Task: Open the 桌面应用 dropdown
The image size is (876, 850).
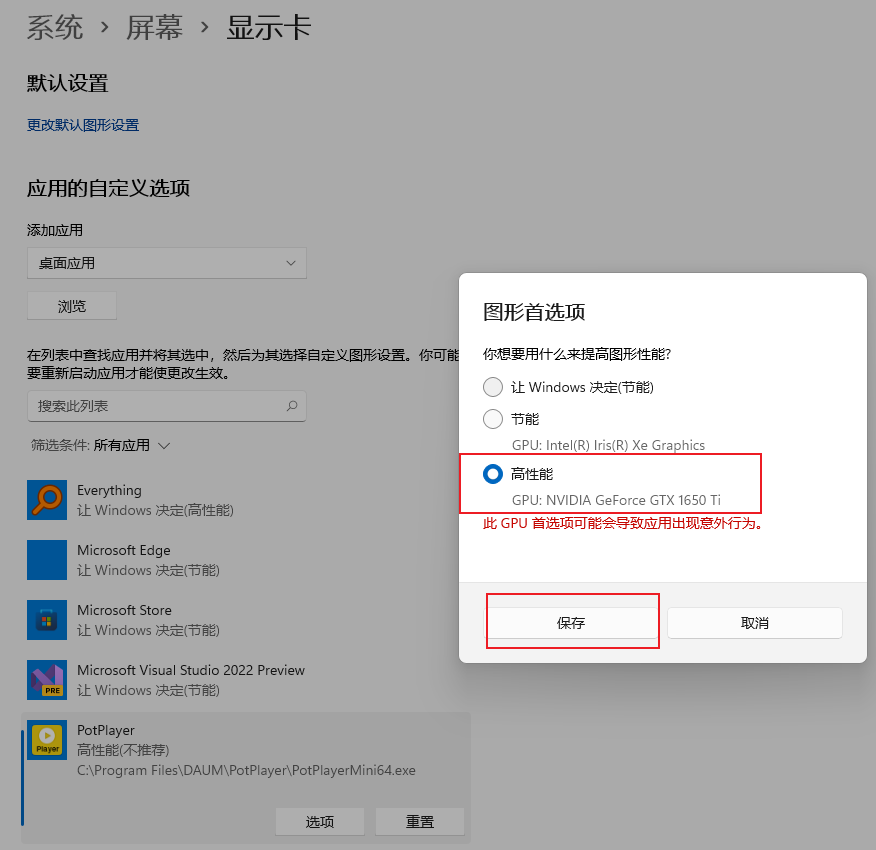Action: [167, 263]
